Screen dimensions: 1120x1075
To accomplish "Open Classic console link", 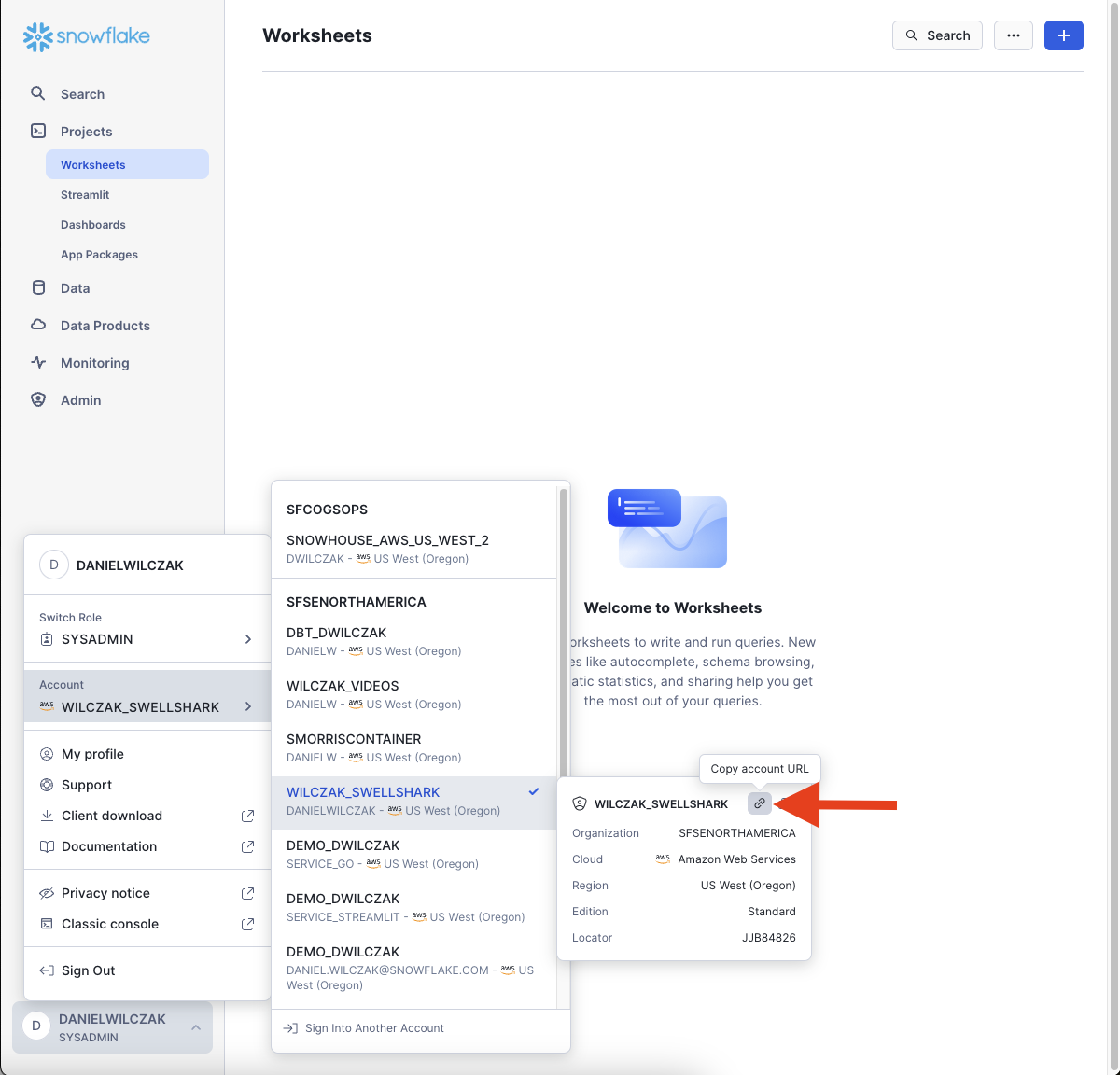I will (x=147, y=924).
